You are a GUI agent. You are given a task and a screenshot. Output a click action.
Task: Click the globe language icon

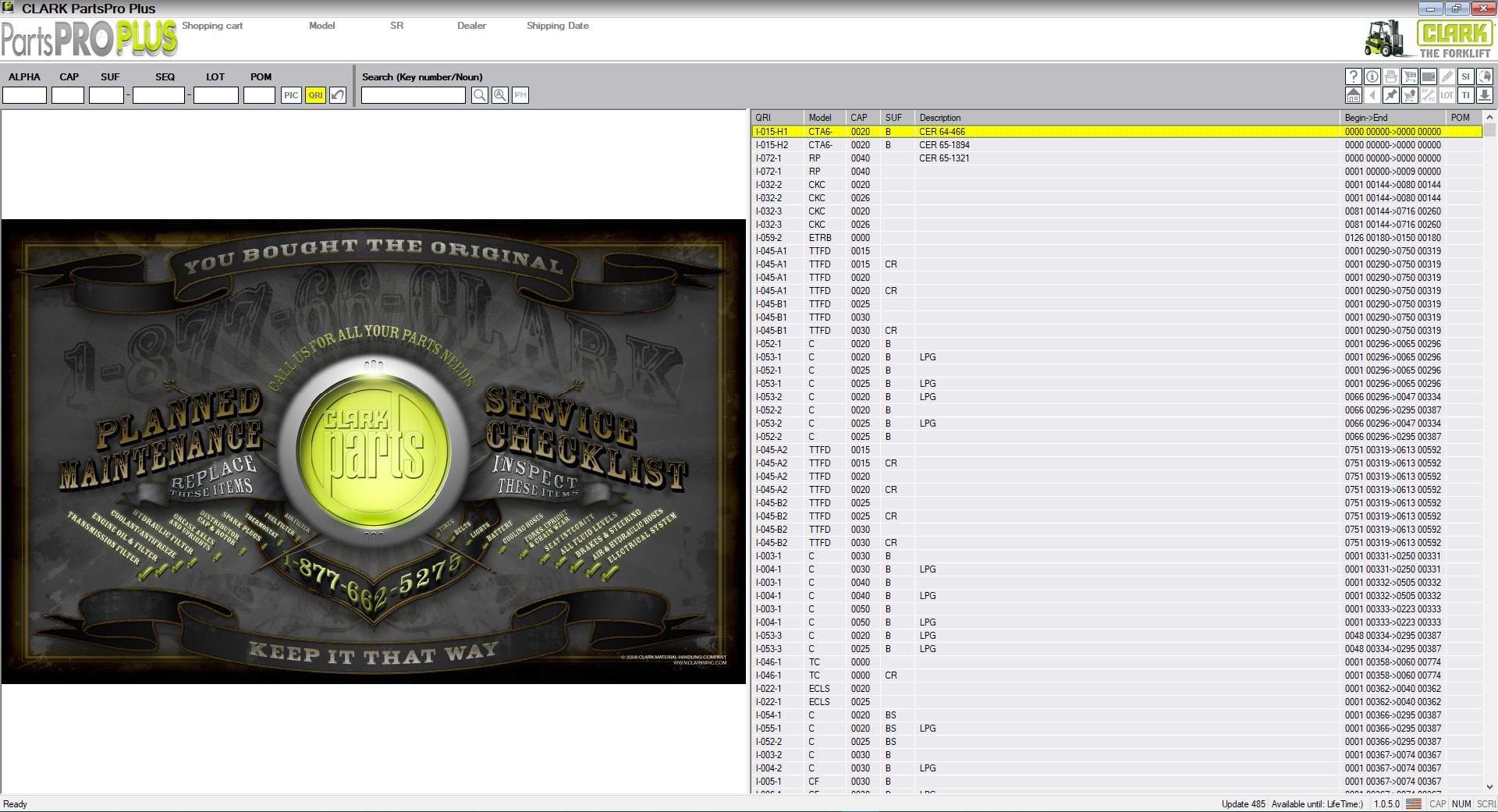pos(1484,76)
